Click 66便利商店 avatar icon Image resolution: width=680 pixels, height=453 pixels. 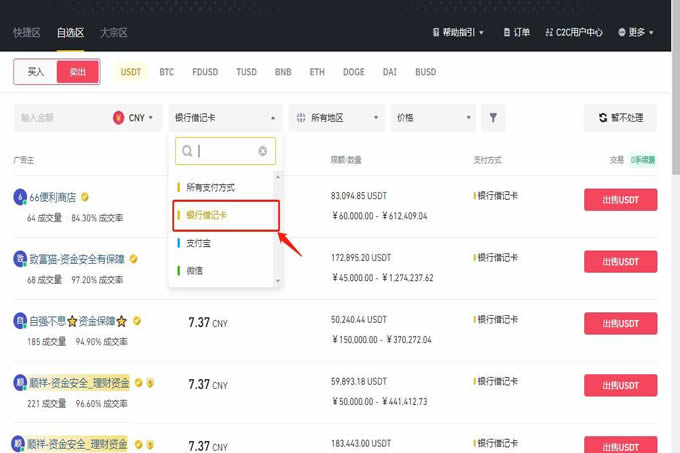(x=20, y=197)
